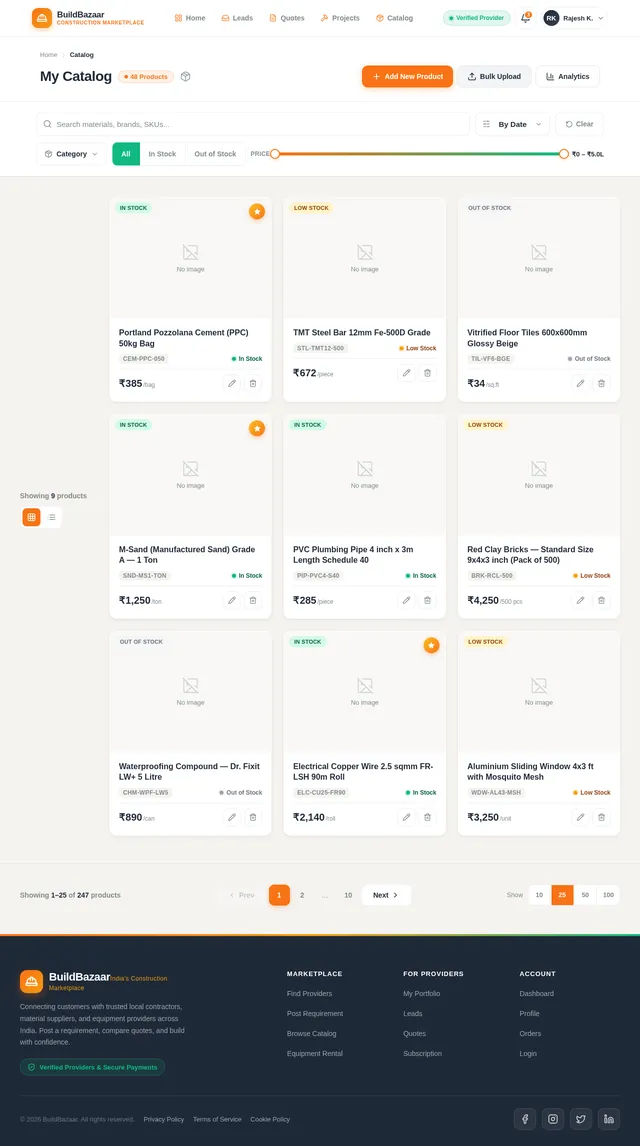
Task: Edit the Portland Pozzolana Cement product
Action: click(232, 383)
